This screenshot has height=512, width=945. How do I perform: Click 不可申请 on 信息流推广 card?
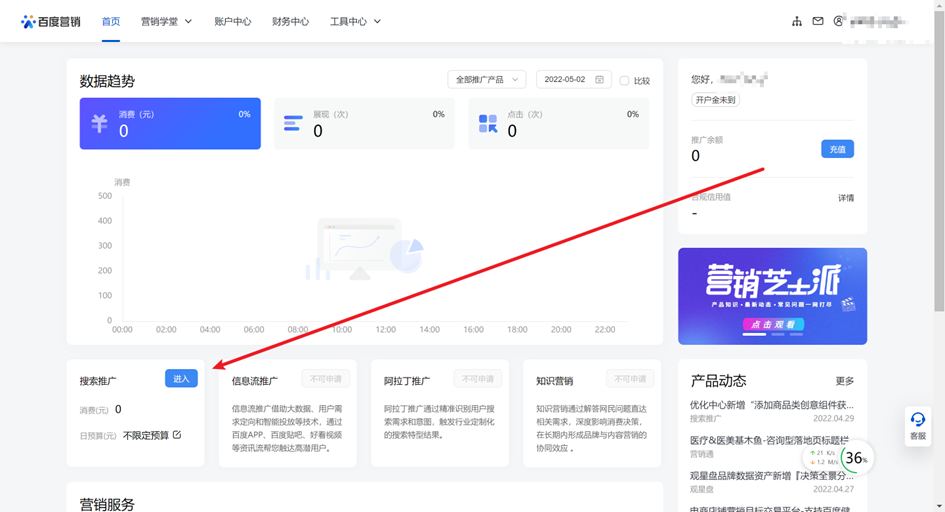coord(325,378)
